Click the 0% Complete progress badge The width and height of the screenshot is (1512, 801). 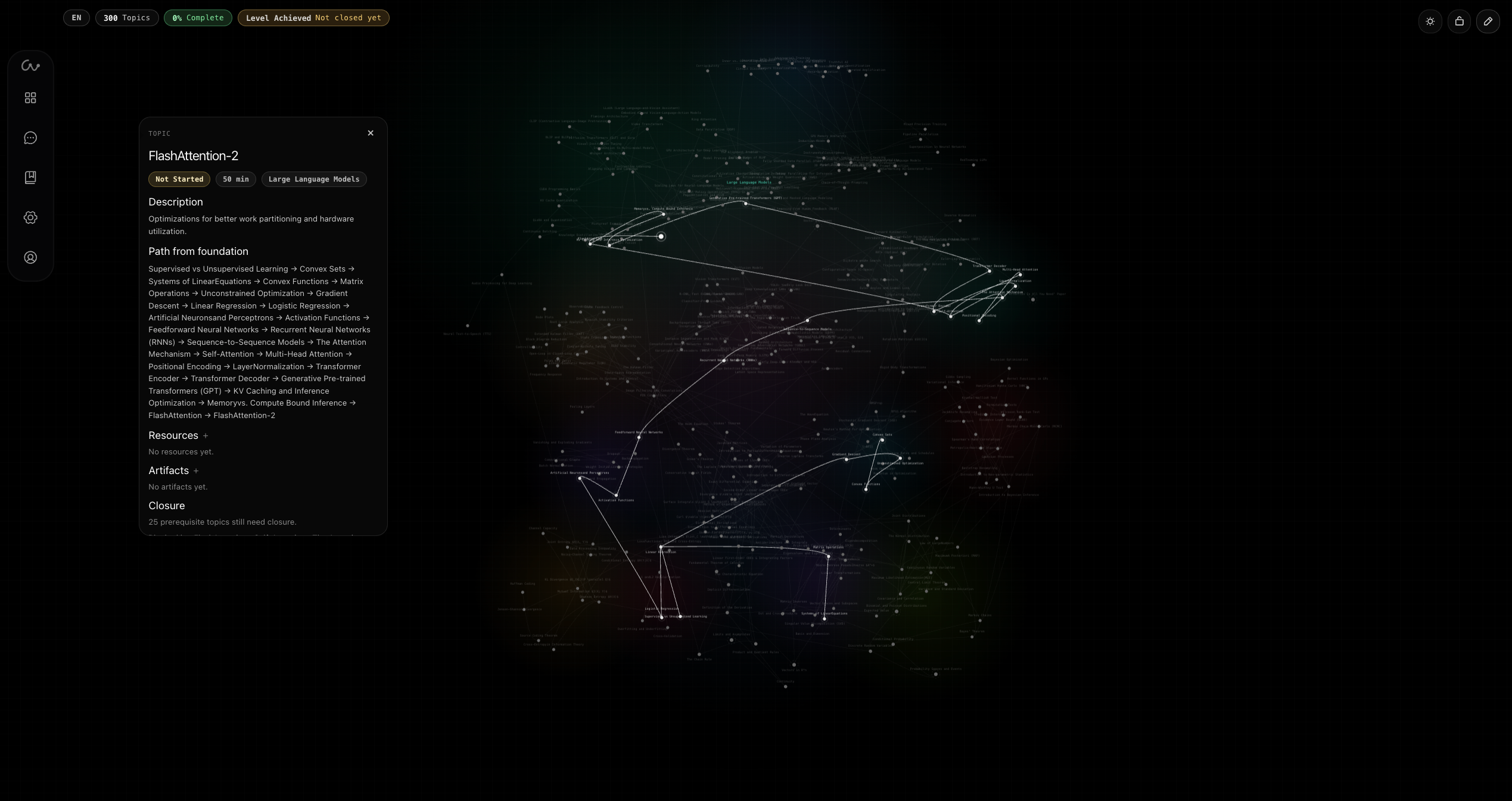click(x=198, y=18)
